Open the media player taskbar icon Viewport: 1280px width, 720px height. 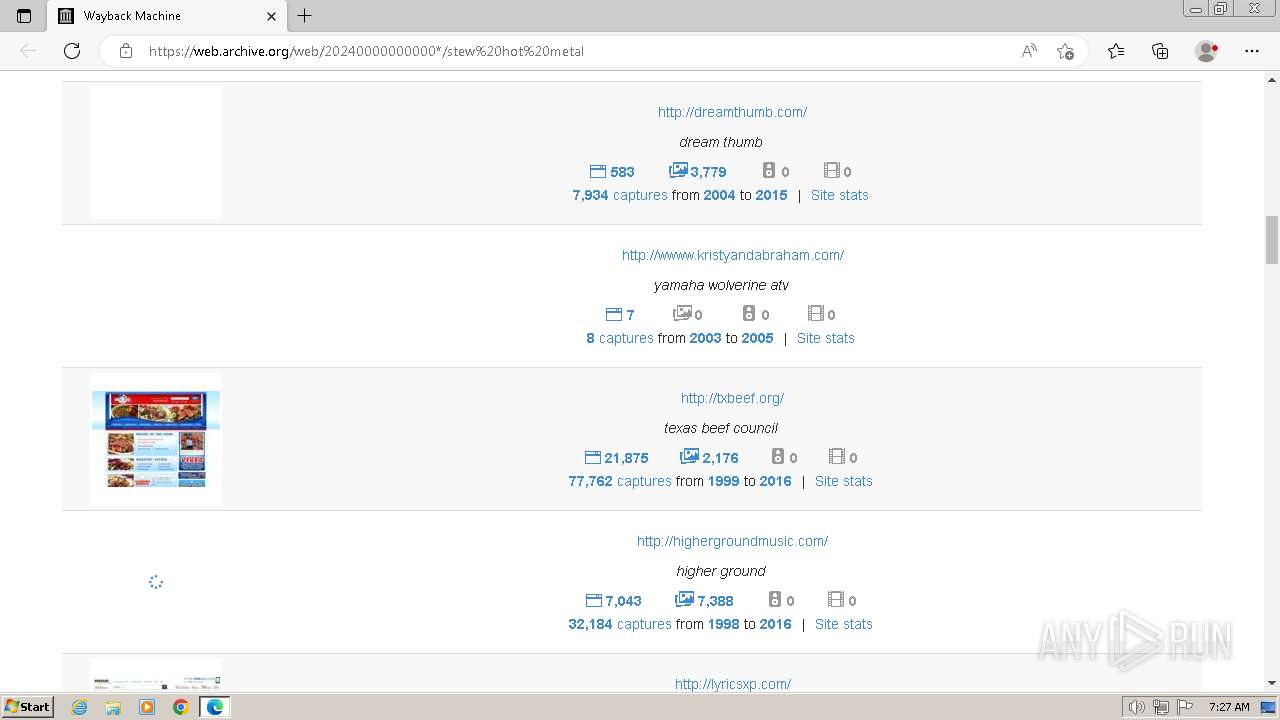(147, 707)
